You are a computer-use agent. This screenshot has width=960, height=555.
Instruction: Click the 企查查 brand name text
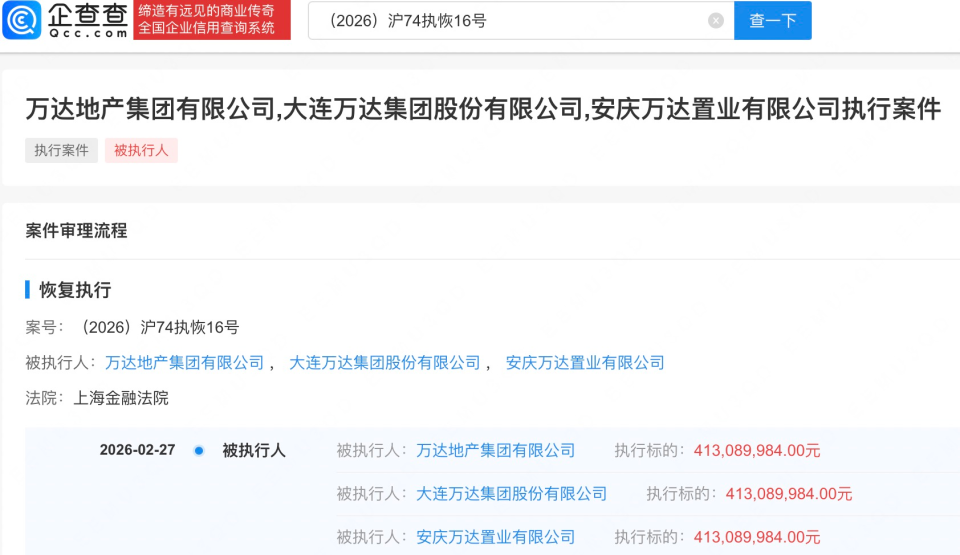[x=88, y=13]
